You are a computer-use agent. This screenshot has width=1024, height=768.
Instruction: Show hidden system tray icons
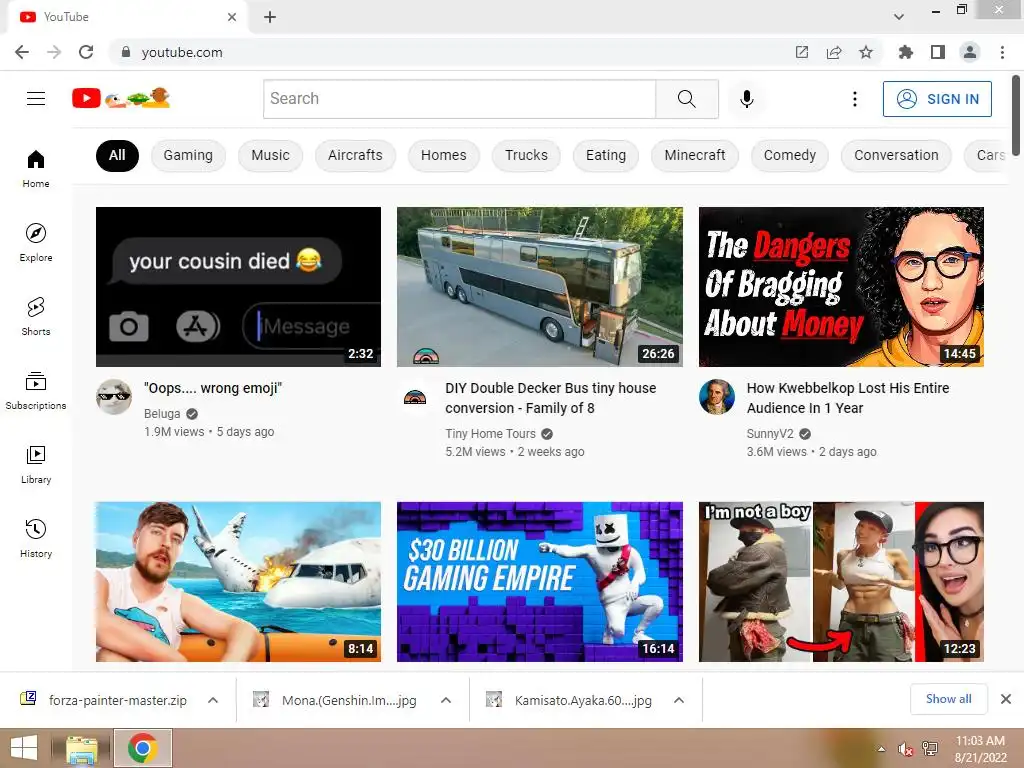(882, 749)
